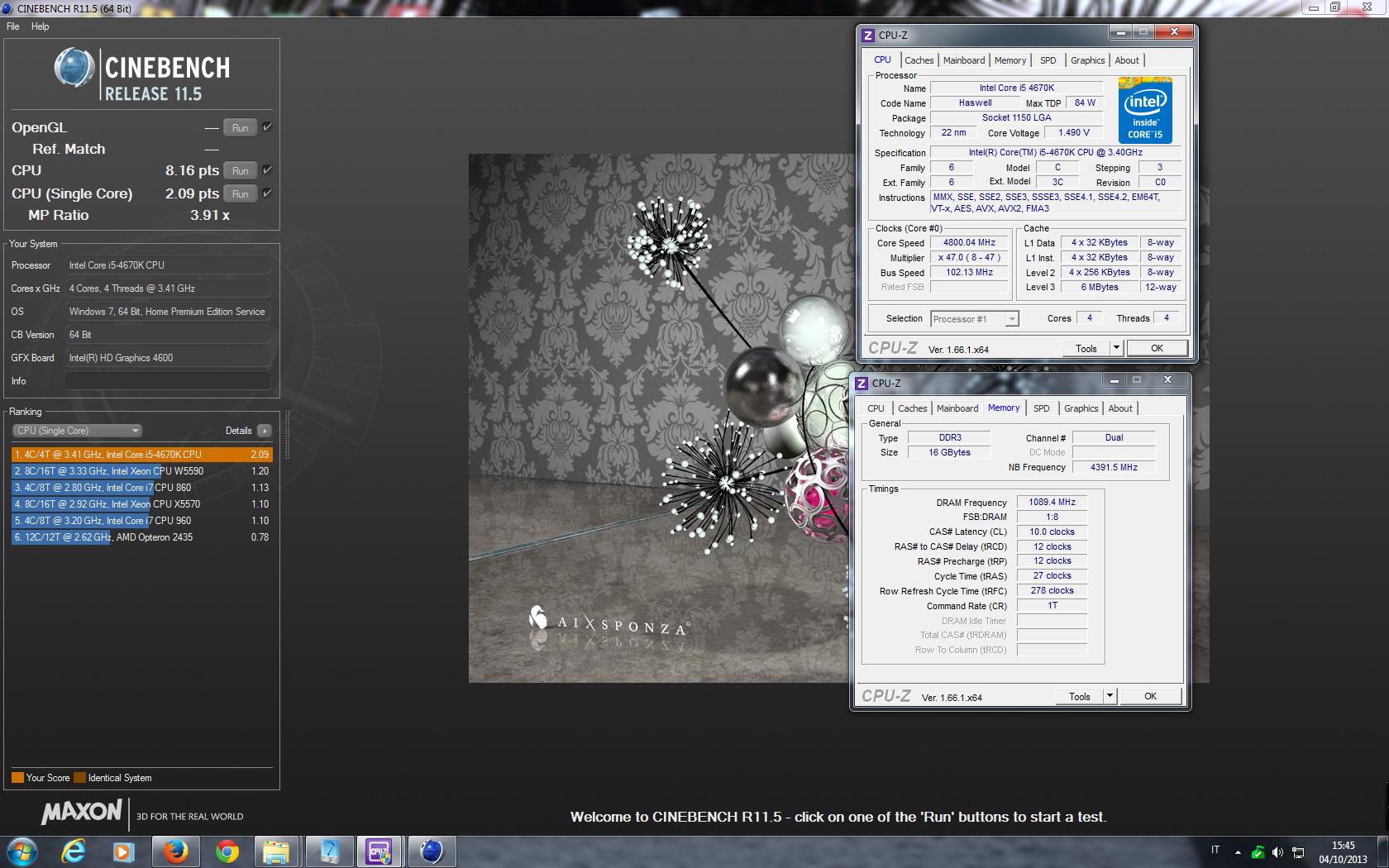Open the CPU (Single Core) ranking dropdown
The width and height of the screenshot is (1389, 868).
pos(78,431)
